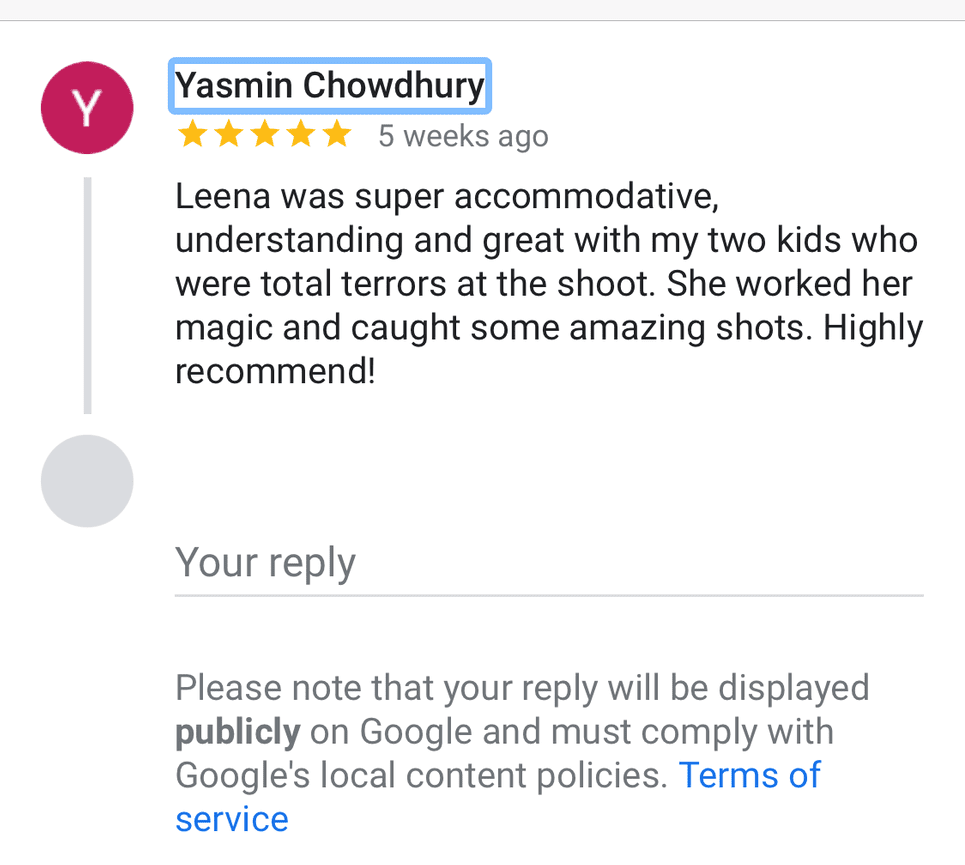Click the third (middle) rating star
The image size is (965, 865).
pyautogui.click(x=264, y=135)
